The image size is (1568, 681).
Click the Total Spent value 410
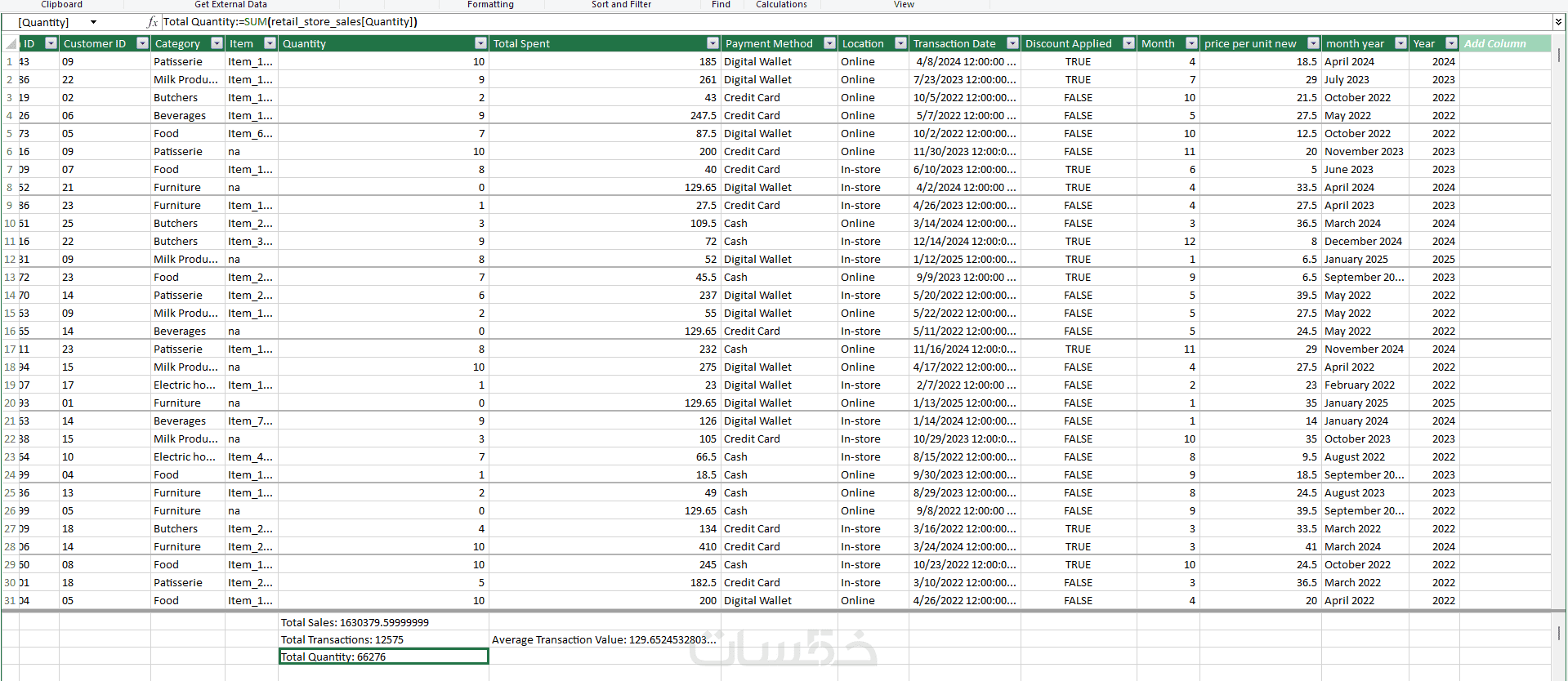coord(605,546)
